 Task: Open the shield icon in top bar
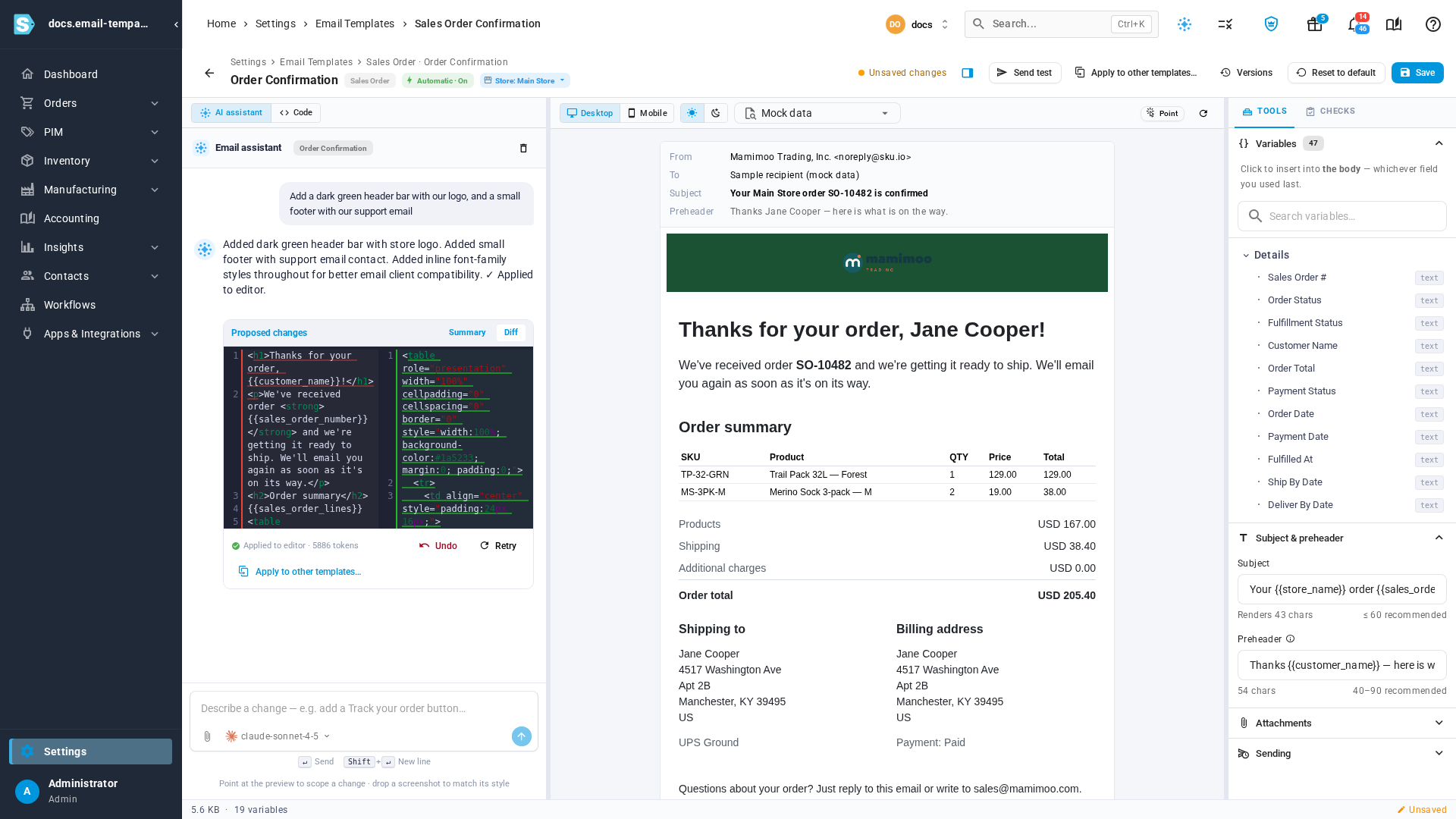pyautogui.click(x=1272, y=24)
